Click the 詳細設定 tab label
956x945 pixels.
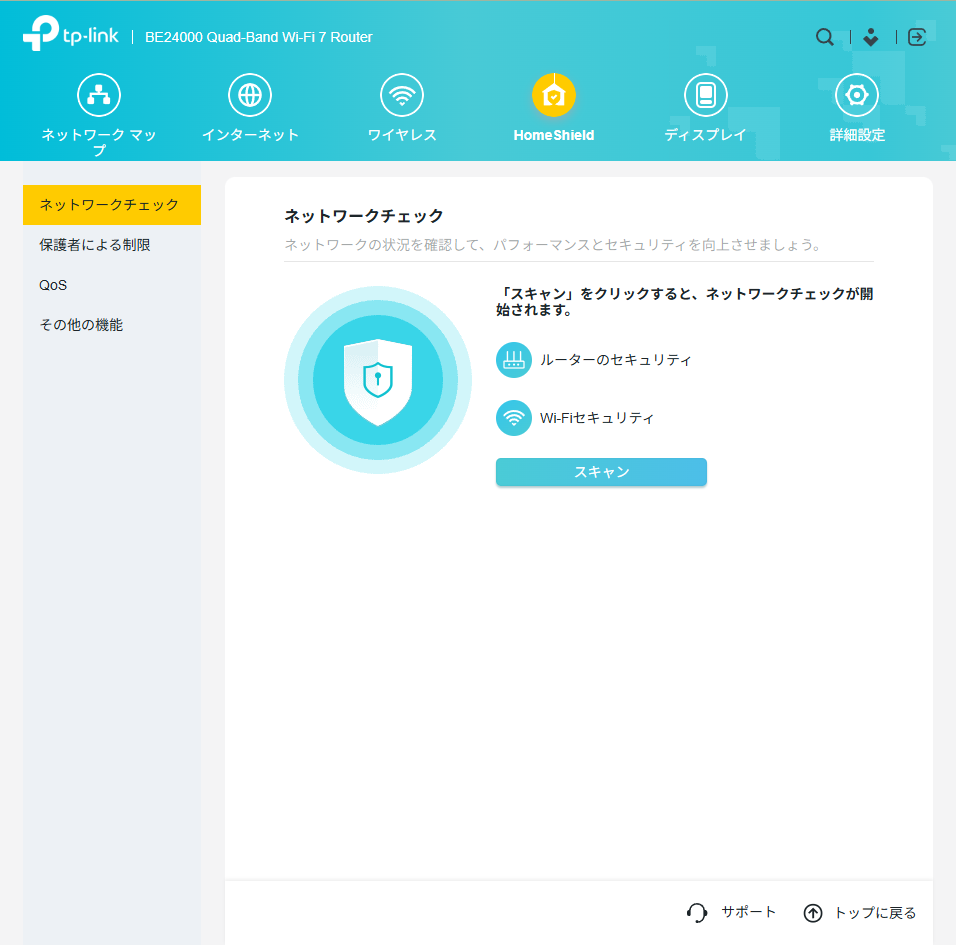click(x=857, y=135)
